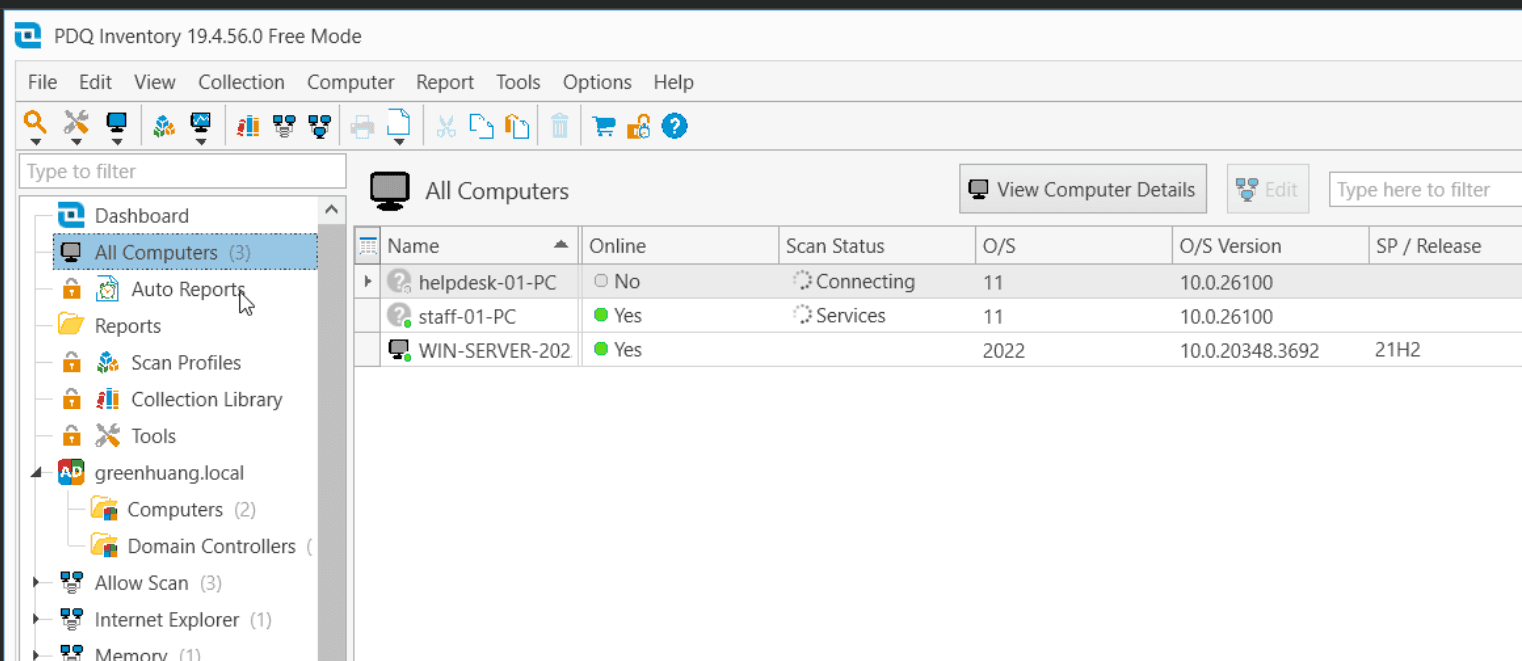The image size is (1522, 661).
Task: Open the View menu
Action: (x=155, y=82)
